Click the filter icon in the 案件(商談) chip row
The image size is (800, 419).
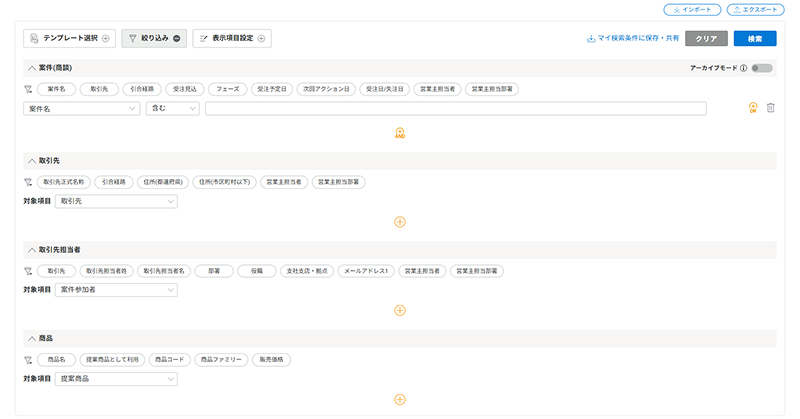click(x=28, y=89)
